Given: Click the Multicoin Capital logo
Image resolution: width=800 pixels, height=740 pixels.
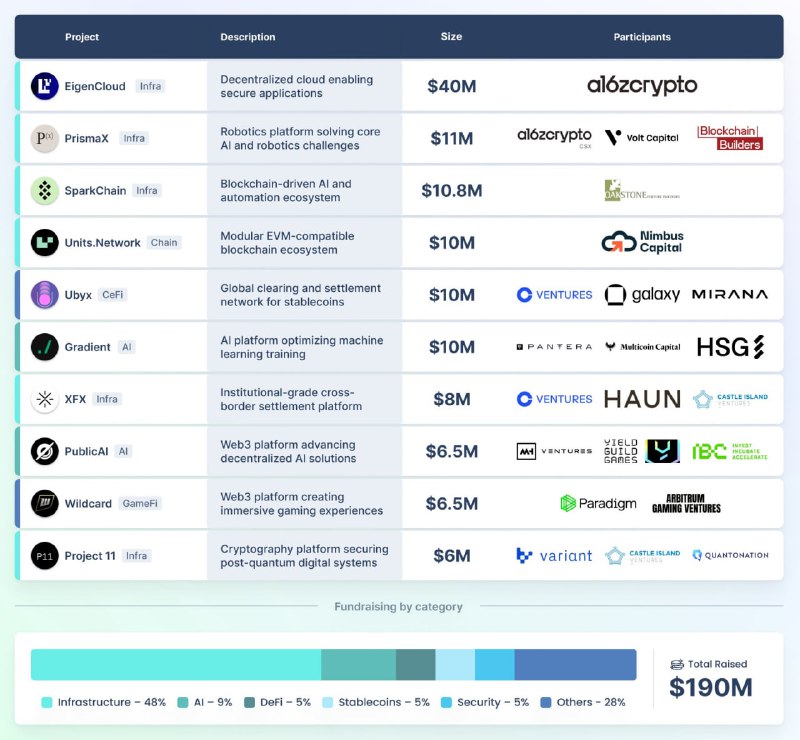Looking at the screenshot, I should [x=642, y=347].
